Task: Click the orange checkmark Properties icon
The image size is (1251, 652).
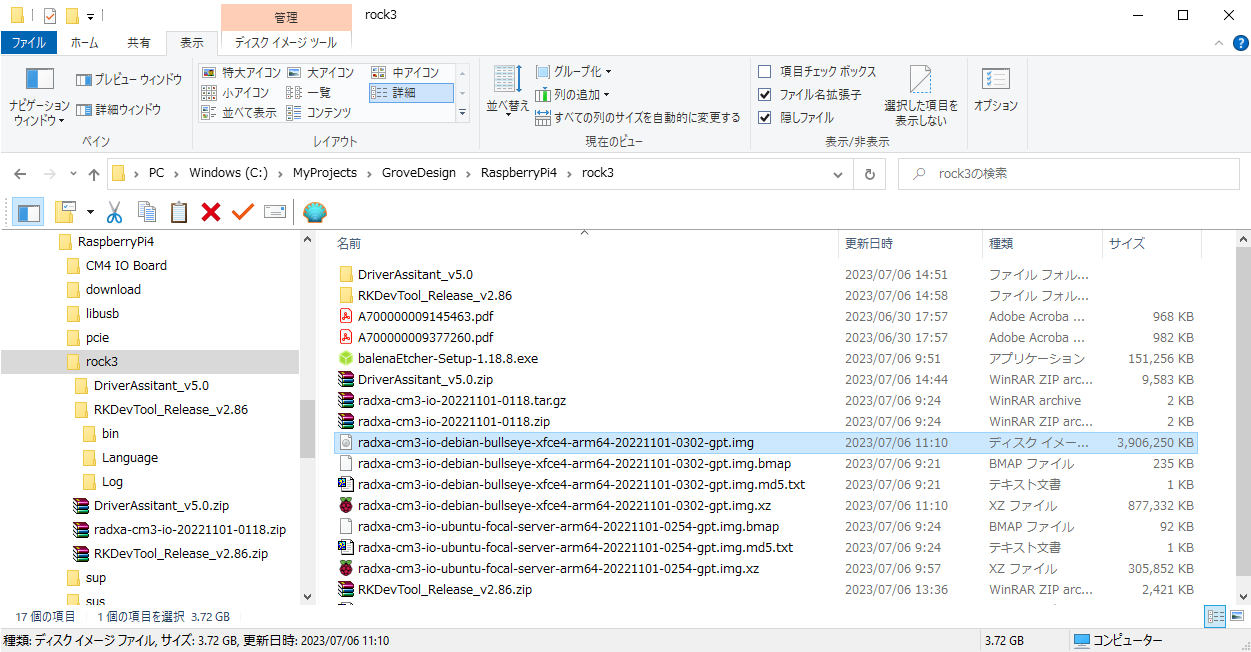Action: [243, 212]
